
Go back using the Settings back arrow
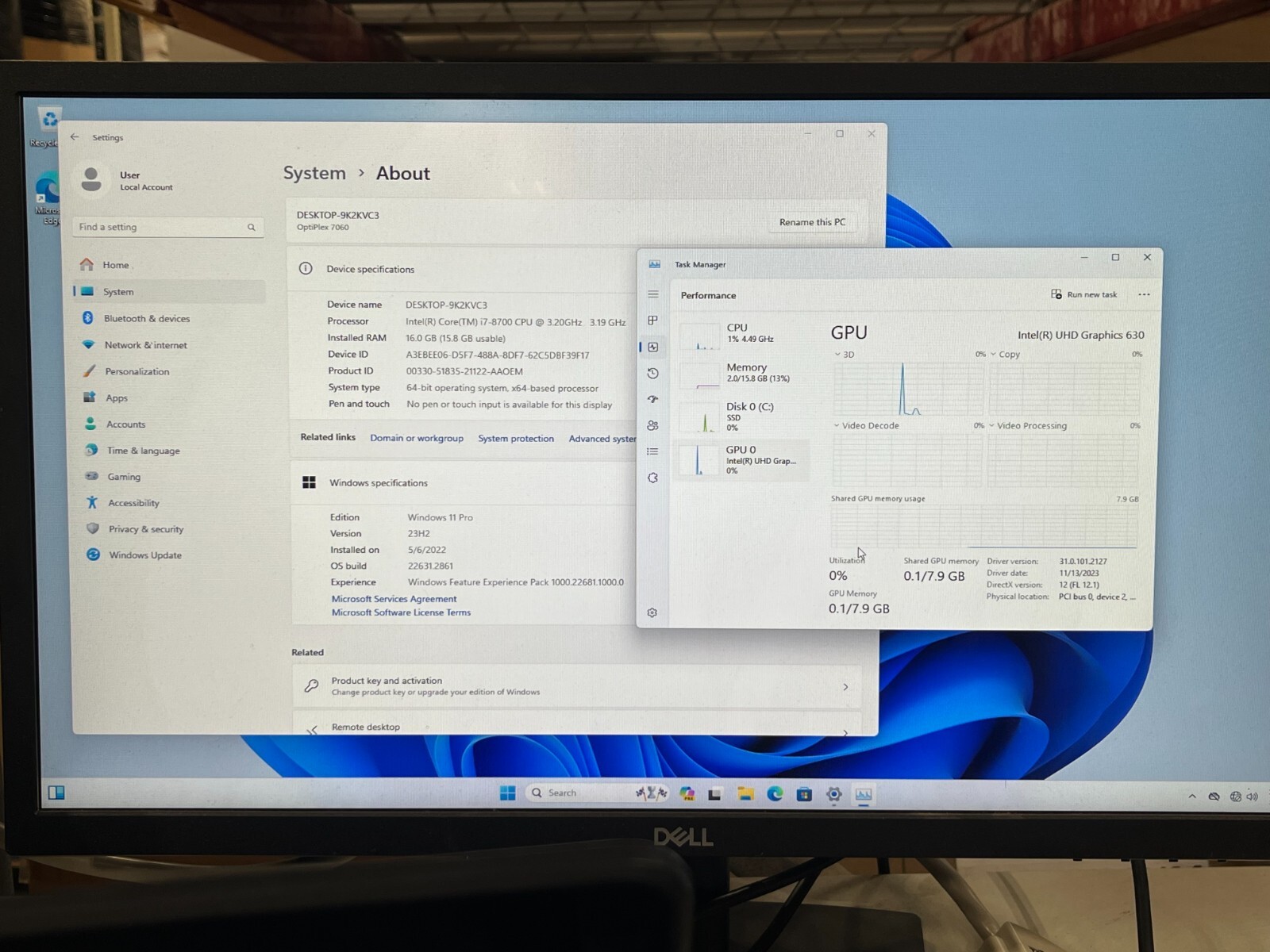(x=75, y=137)
